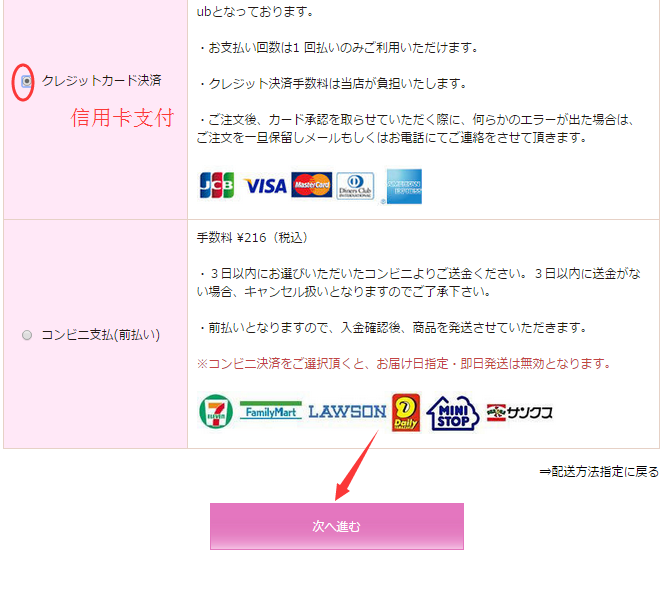The image size is (663, 591).
Task: Click the American Express logo
Action: coord(404,186)
